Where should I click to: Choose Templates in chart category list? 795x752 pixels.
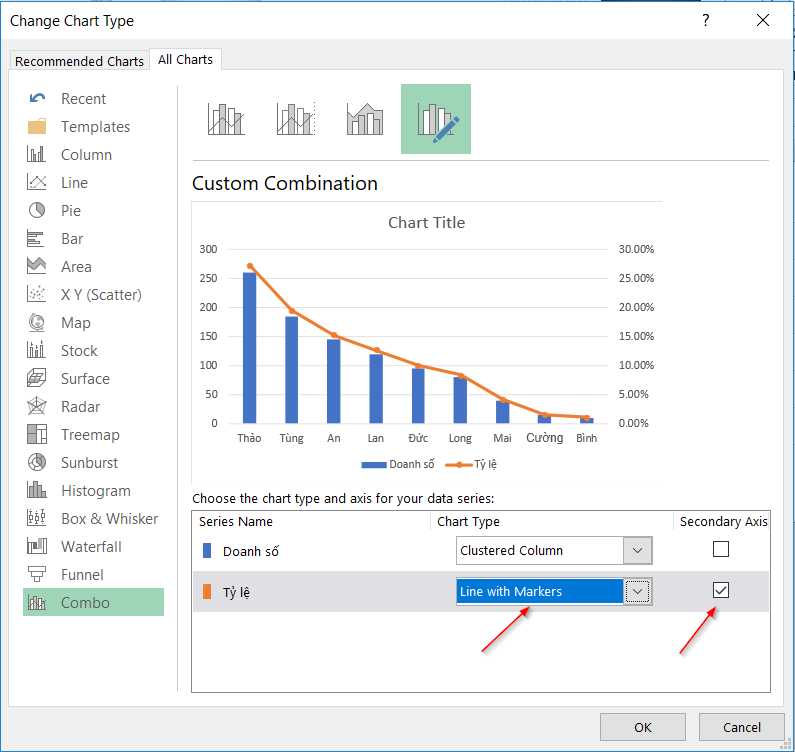click(x=93, y=126)
